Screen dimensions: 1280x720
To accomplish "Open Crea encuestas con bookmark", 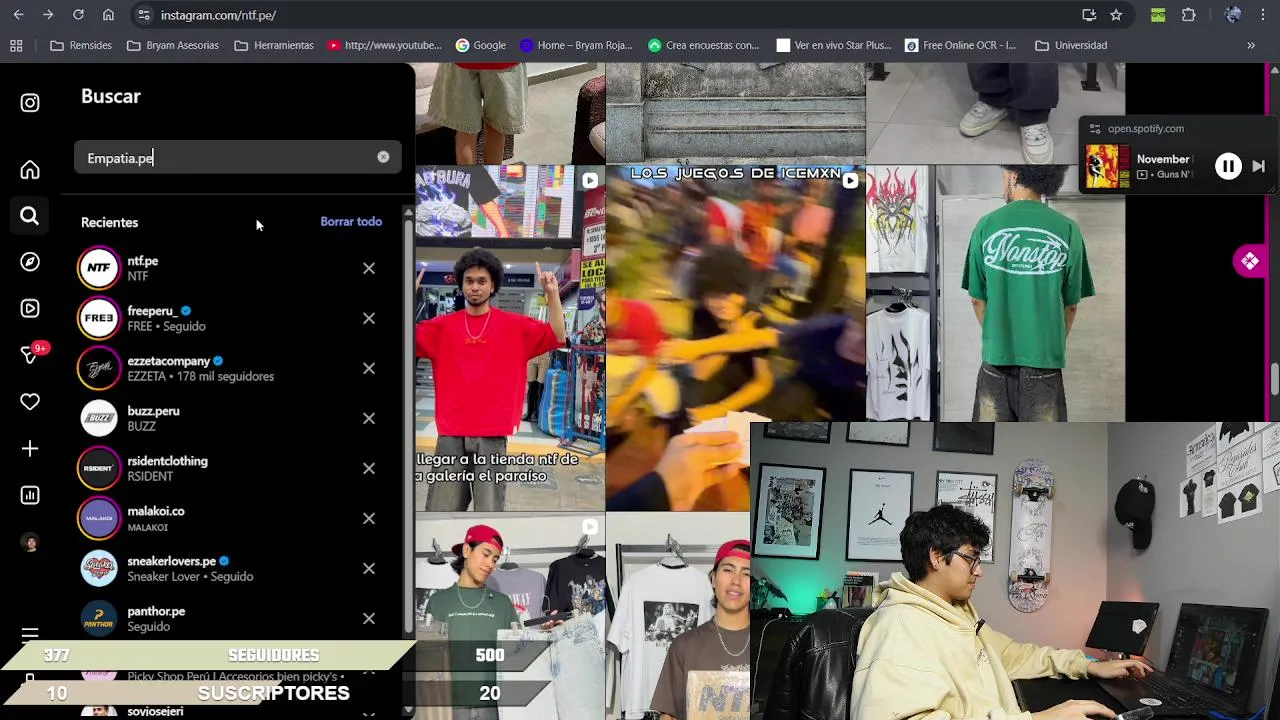I will coord(703,45).
